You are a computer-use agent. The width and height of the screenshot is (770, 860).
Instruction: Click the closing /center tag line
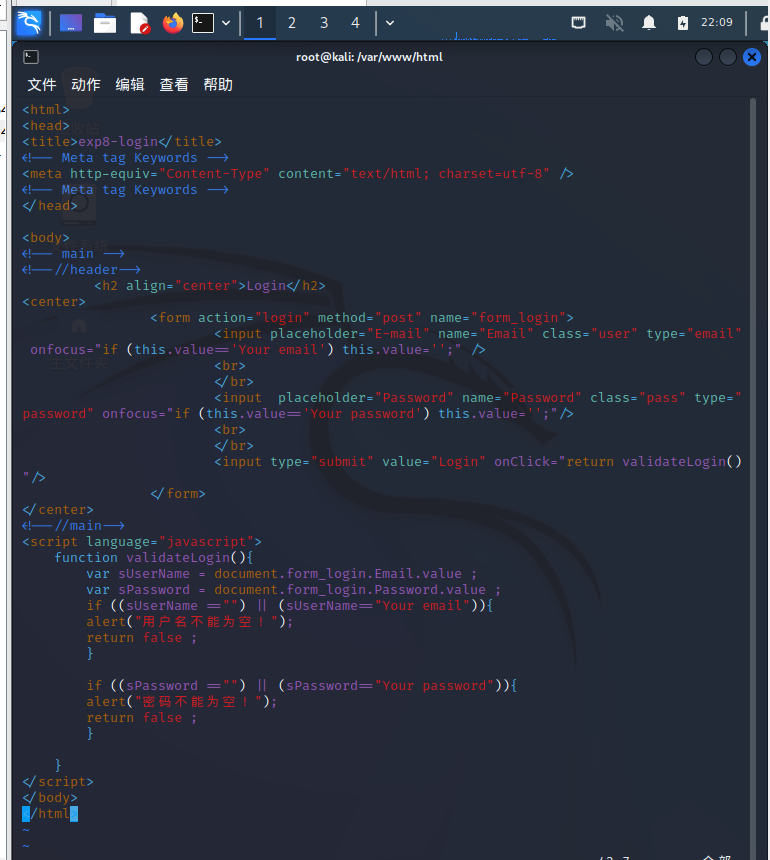(58, 510)
